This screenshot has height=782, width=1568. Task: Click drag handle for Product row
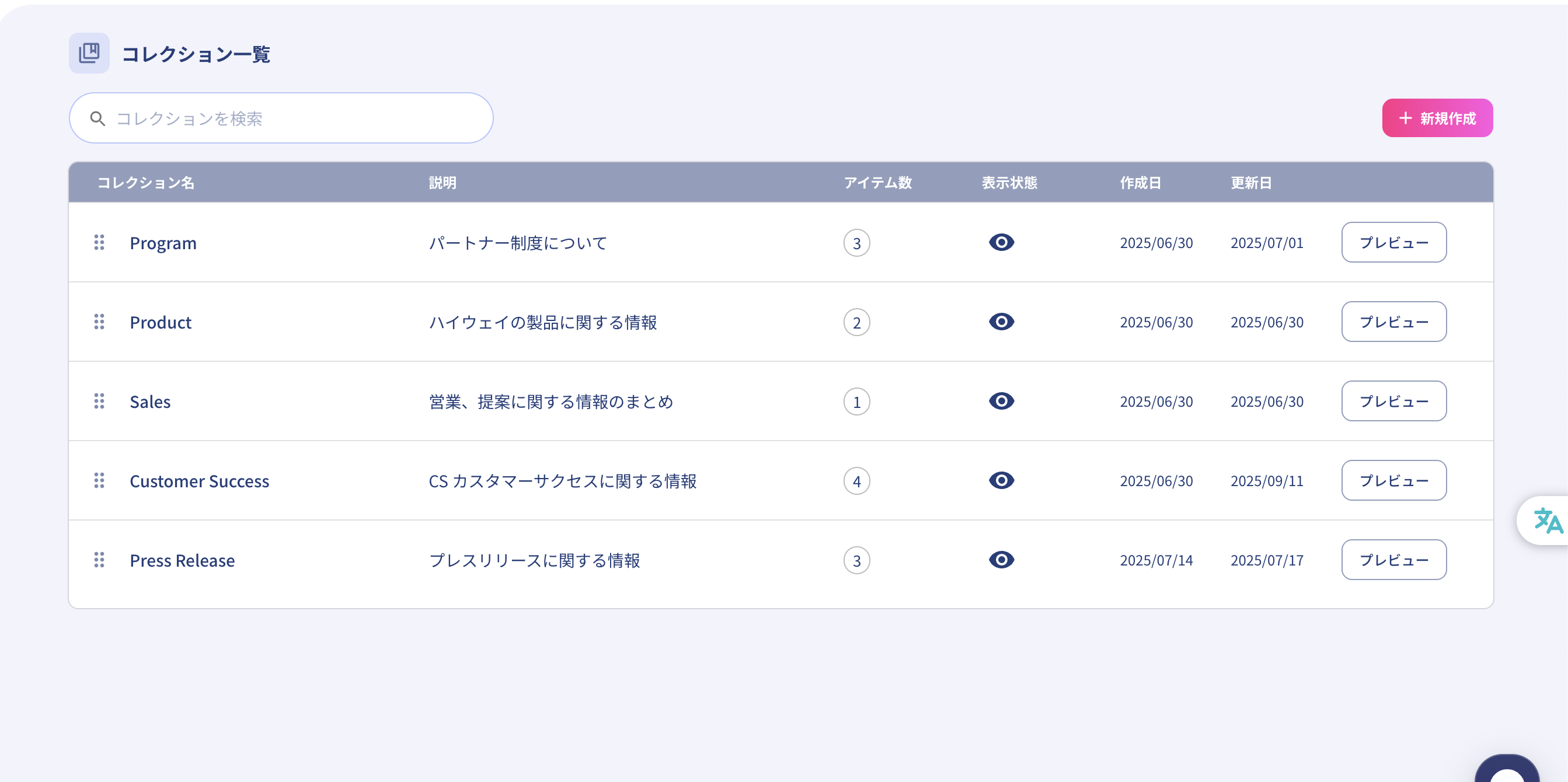99,322
